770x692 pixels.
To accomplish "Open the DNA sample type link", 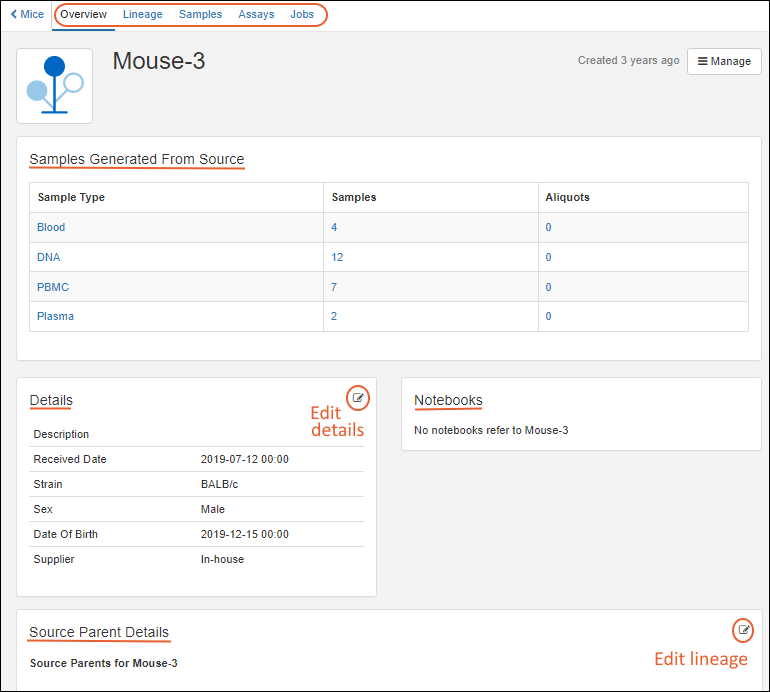I will [x=48, y=257].
